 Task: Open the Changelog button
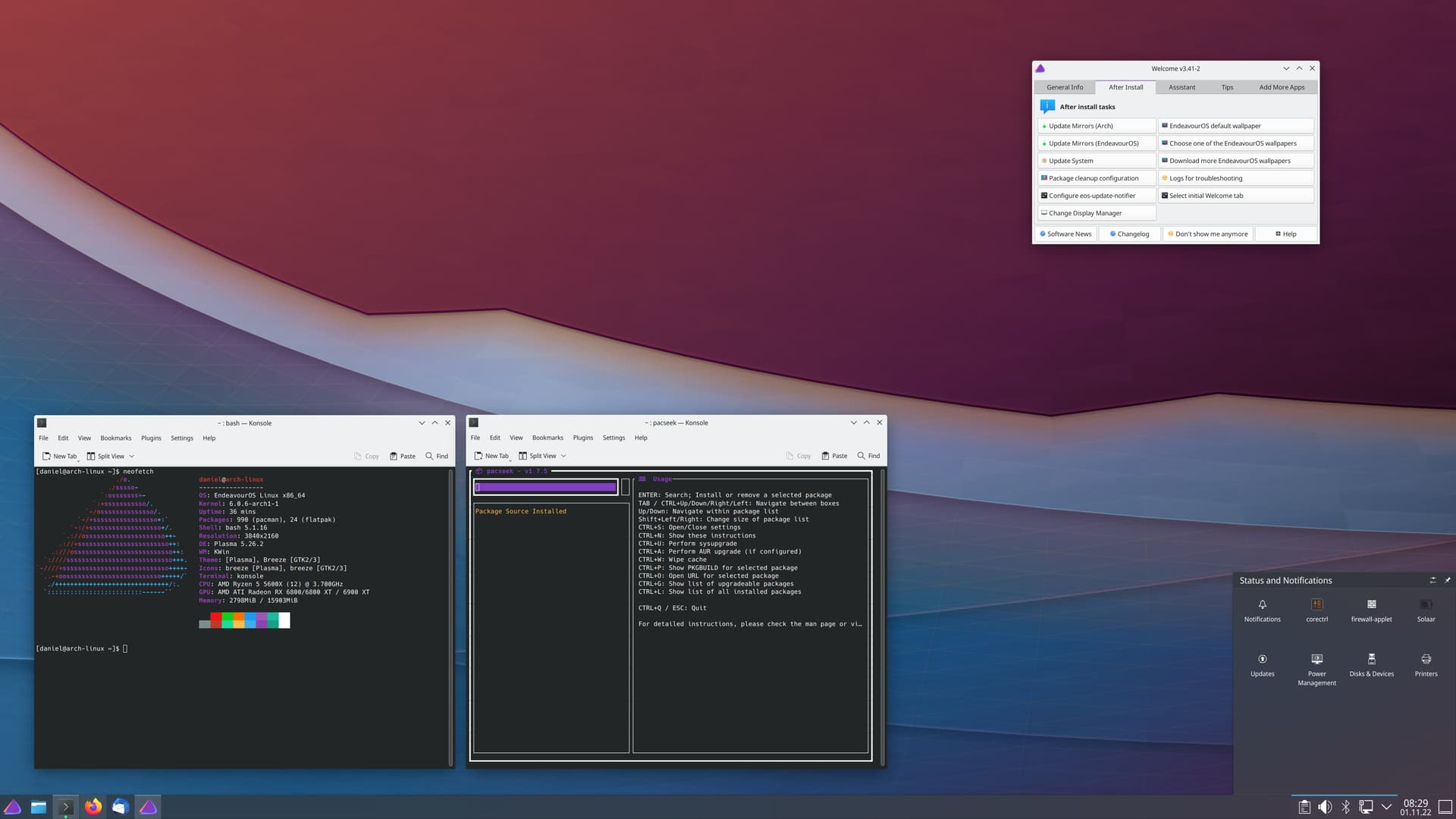[x=1129, y=234]
